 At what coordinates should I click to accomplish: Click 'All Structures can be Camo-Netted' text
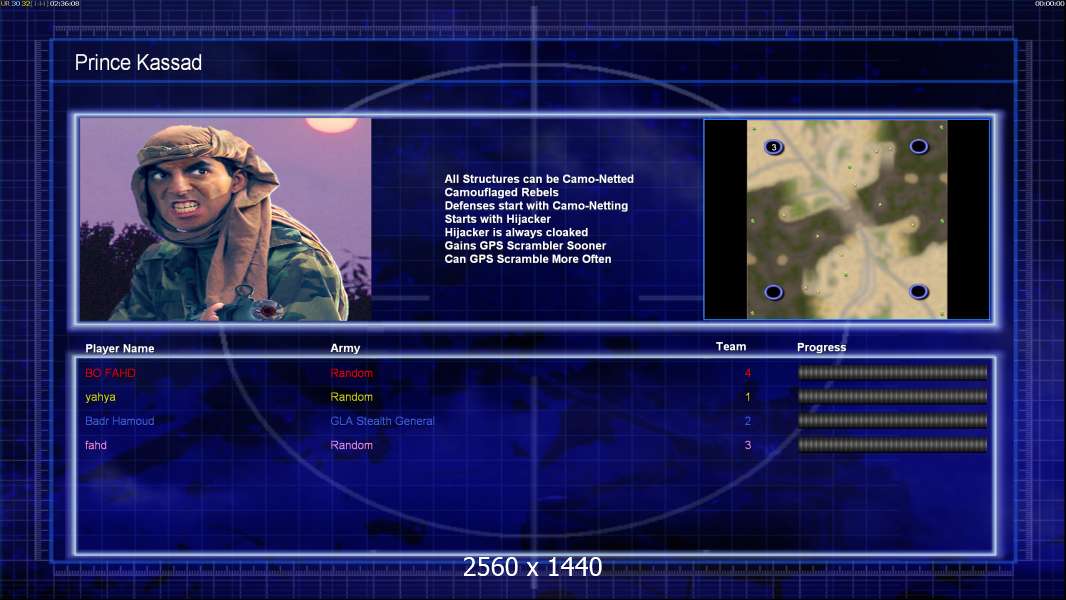539,179
